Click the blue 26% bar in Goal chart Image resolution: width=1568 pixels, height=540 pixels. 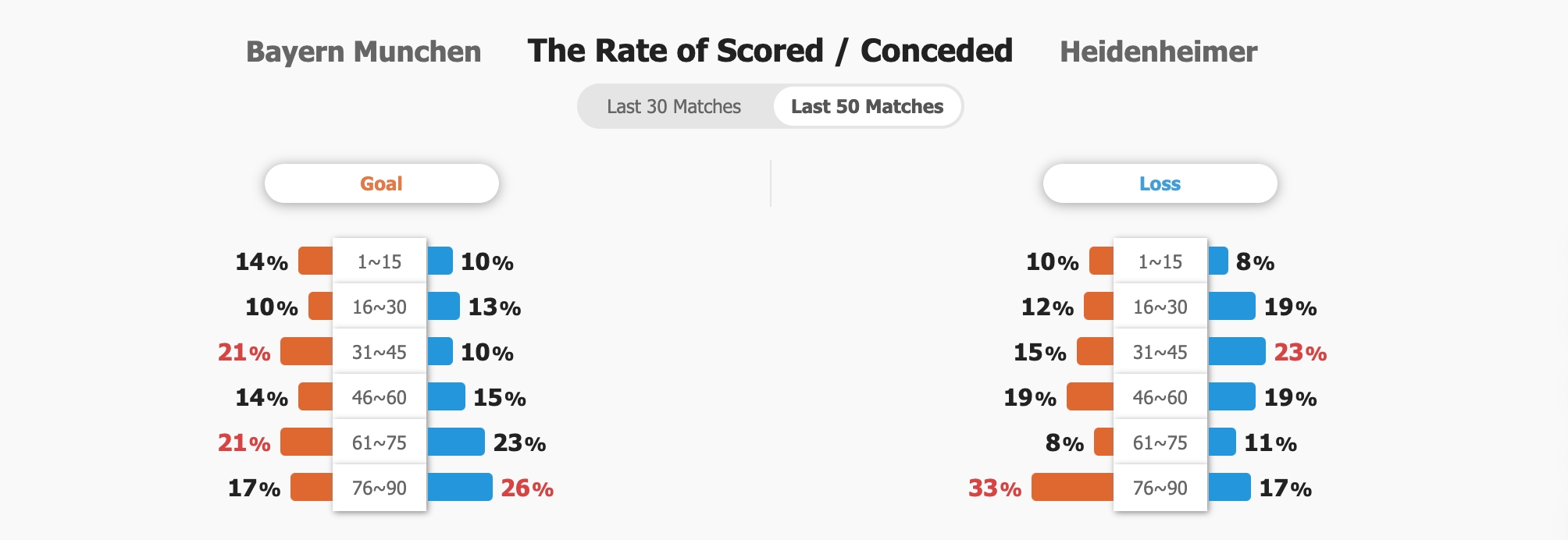tap(460, 488)
